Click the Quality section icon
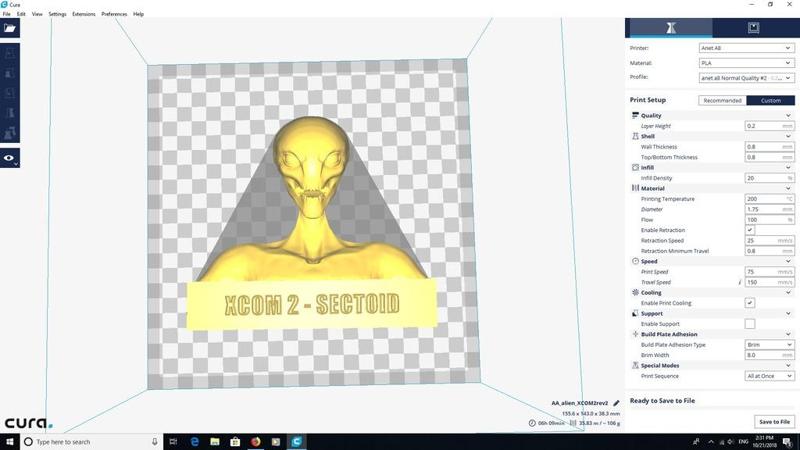Image resolution: width=800 pixels, height=450 pixels. pyautogui.click(x=635, y=115)
